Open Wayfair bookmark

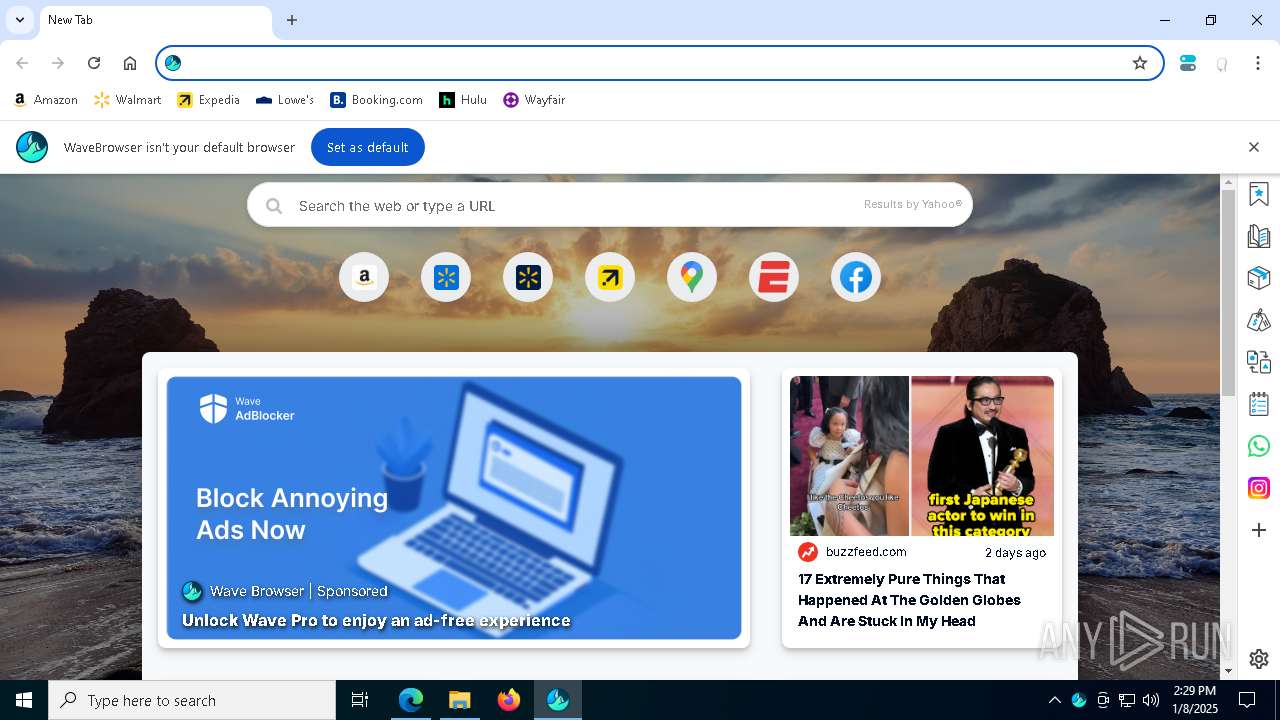pyautogui.click(x=535, y=100)
